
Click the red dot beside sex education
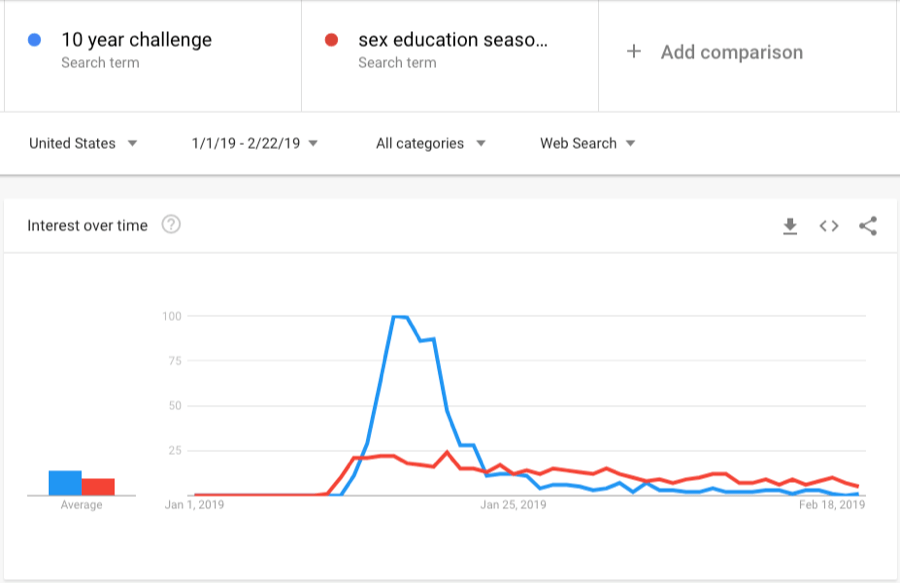(331, 40)
